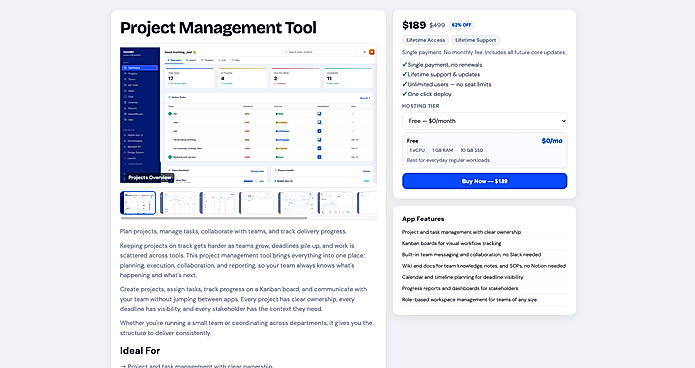Click checkmark beside Unlimited users
Screen dimensions: 695x368
coord(405,84)
